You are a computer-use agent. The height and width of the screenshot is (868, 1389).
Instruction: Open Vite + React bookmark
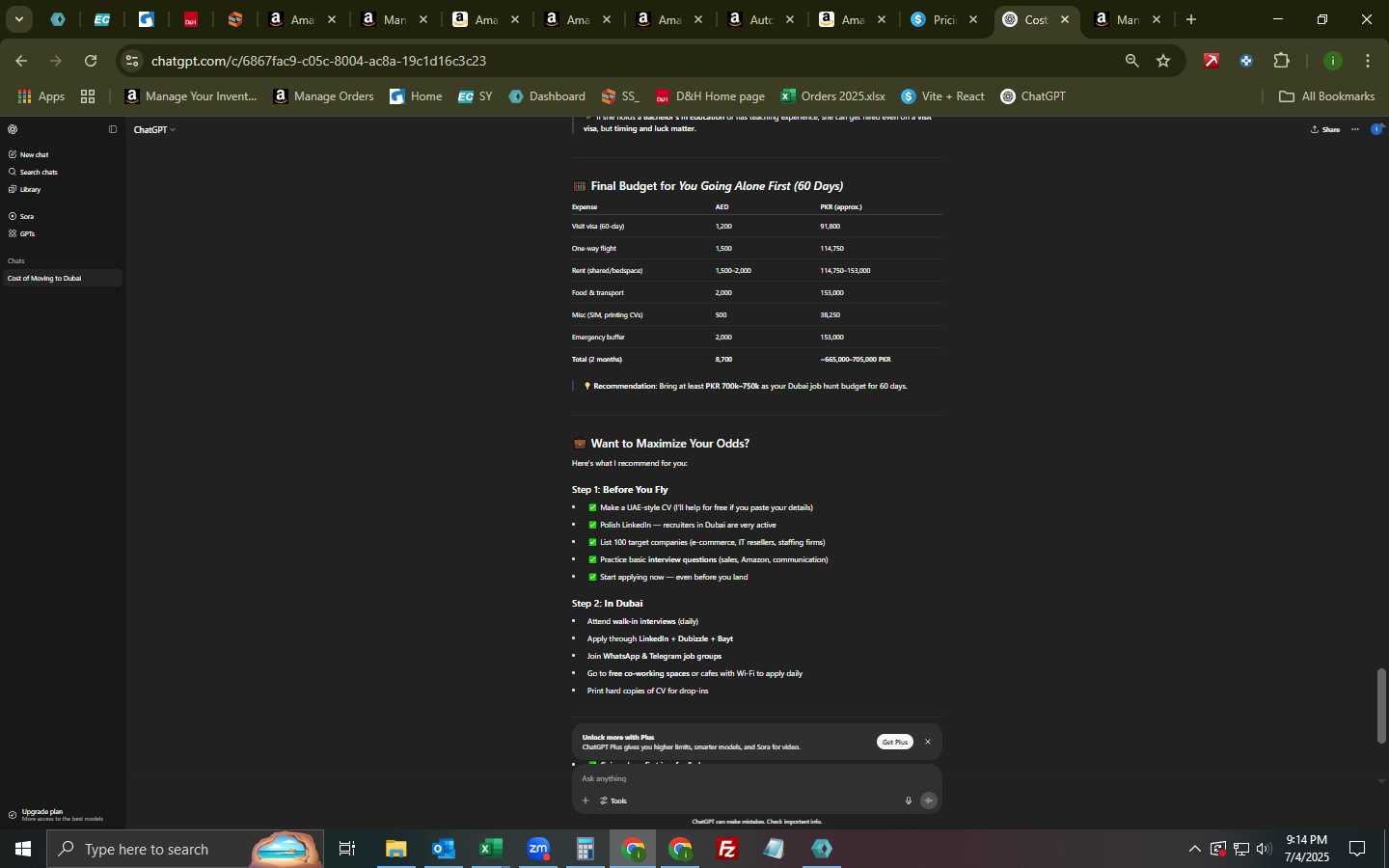pyautogui.click(x=942, y=96)
